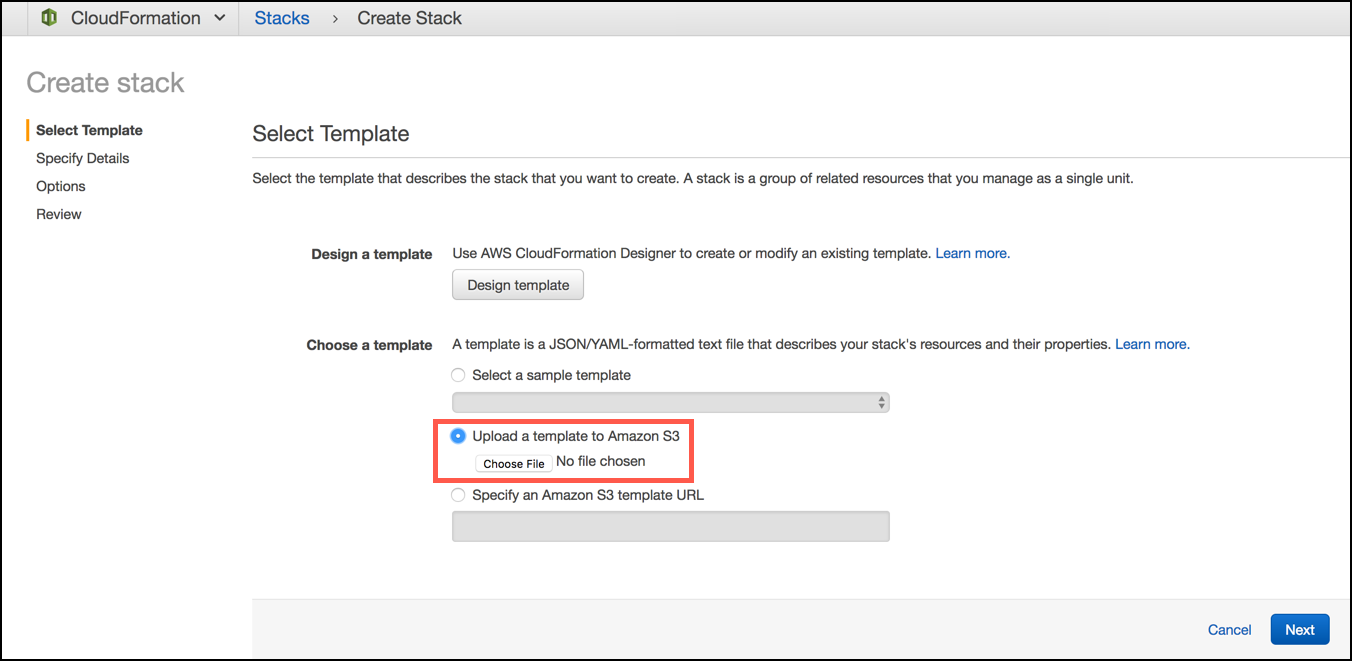
Task: Enable the Specify an Amazon S3 template URL option
Action: click(458, 494)
